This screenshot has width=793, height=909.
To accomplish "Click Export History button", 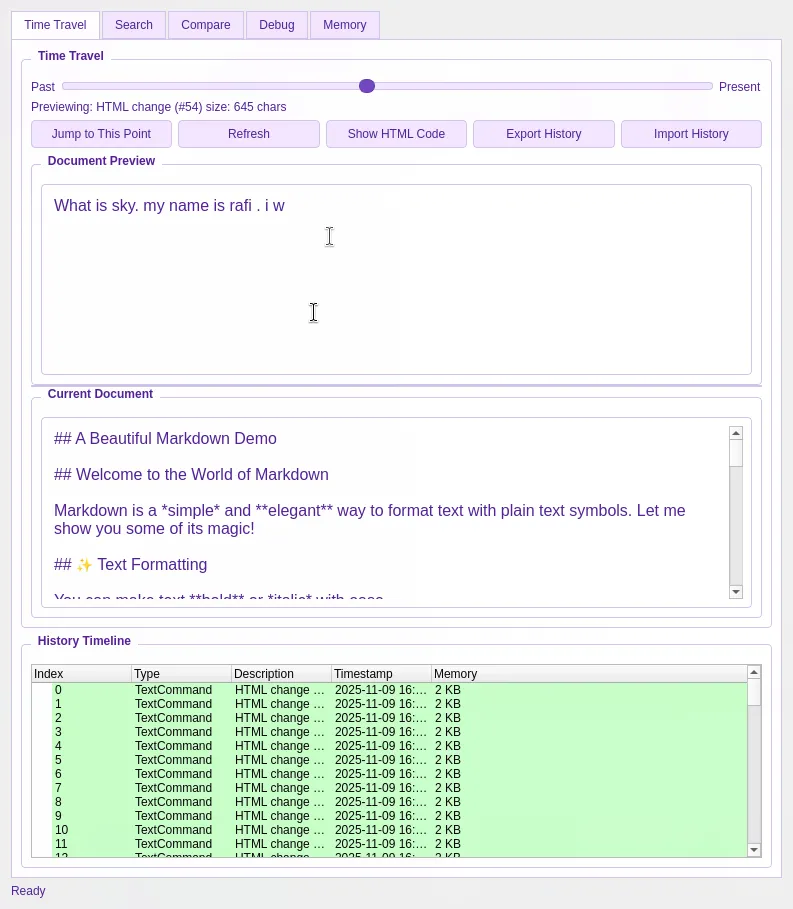I will (543, 134).
